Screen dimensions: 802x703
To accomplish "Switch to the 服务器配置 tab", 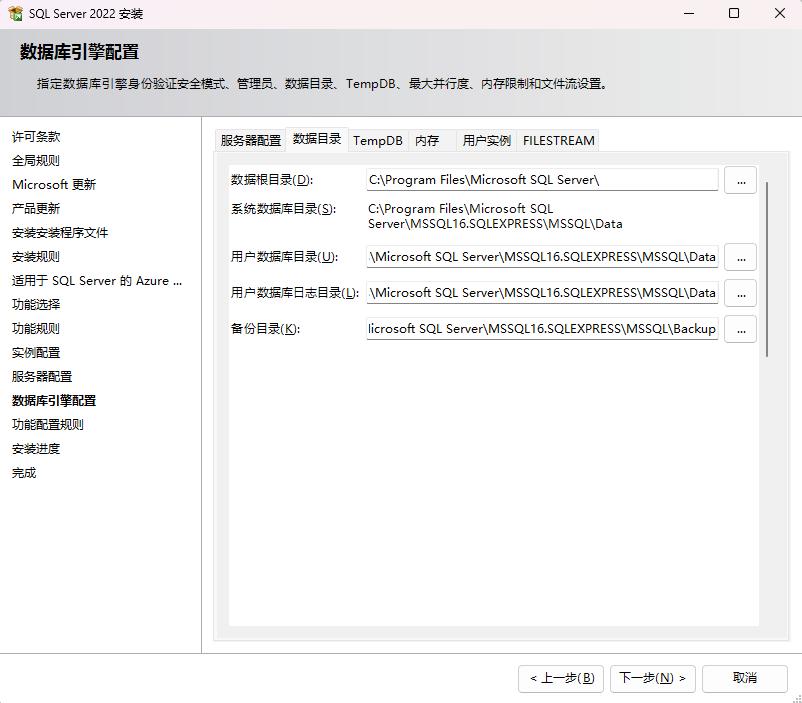I will [251, 141].
